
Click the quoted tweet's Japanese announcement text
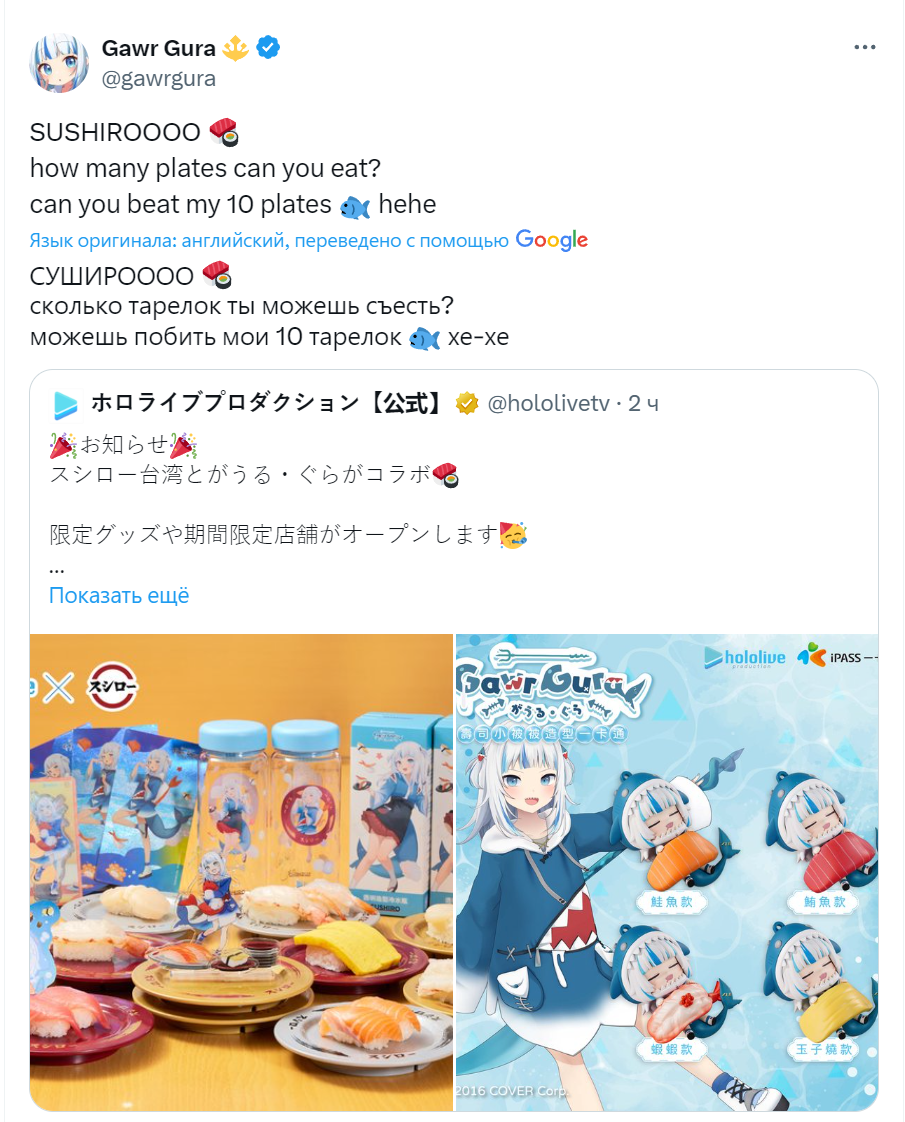(x=288, y=489)
